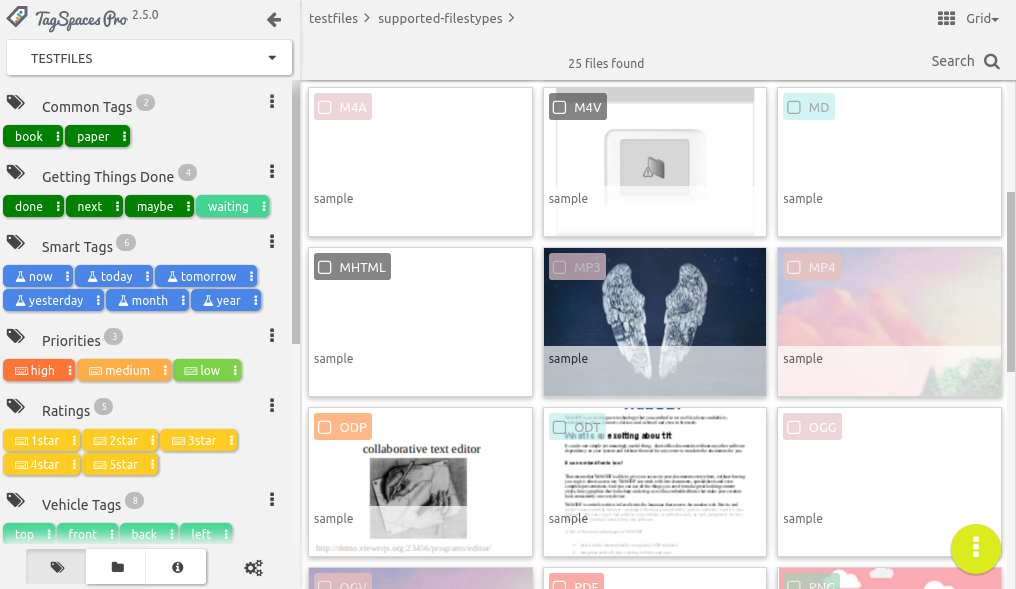
Task: Select the MD file checkbox
Action: (x=794, y=108)
